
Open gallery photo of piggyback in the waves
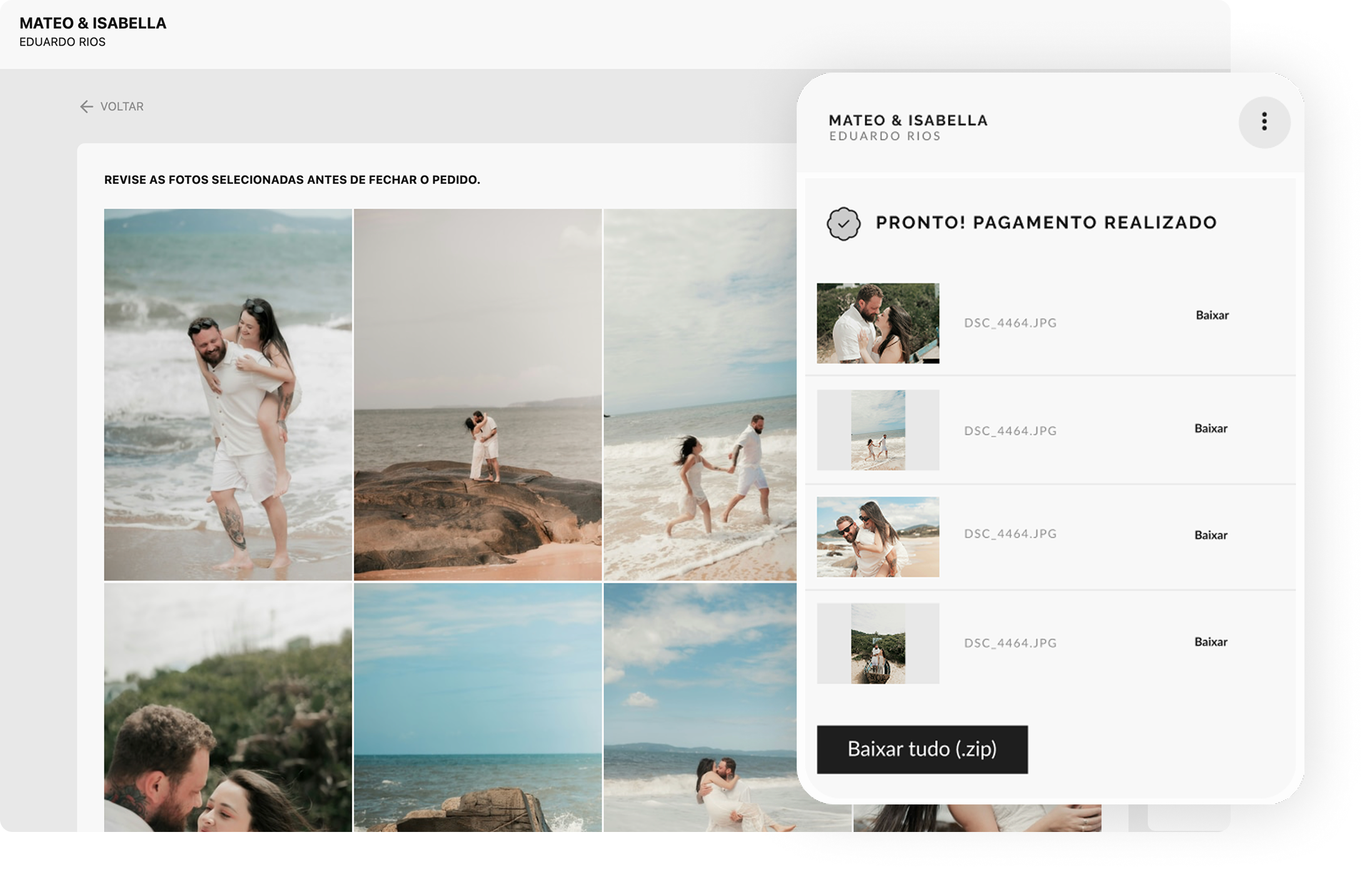point(228,395)
